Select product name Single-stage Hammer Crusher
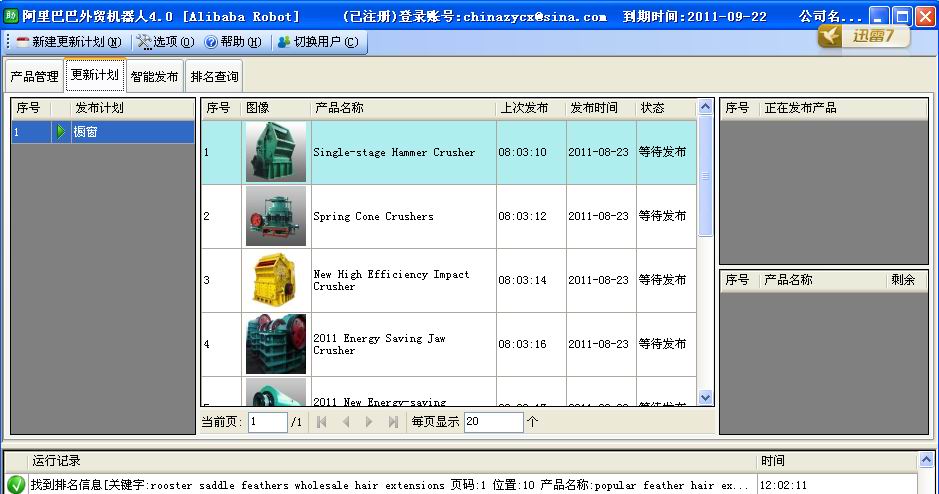Image resolution: width=939 pixels, height=494 pixels. pos(394,153)
